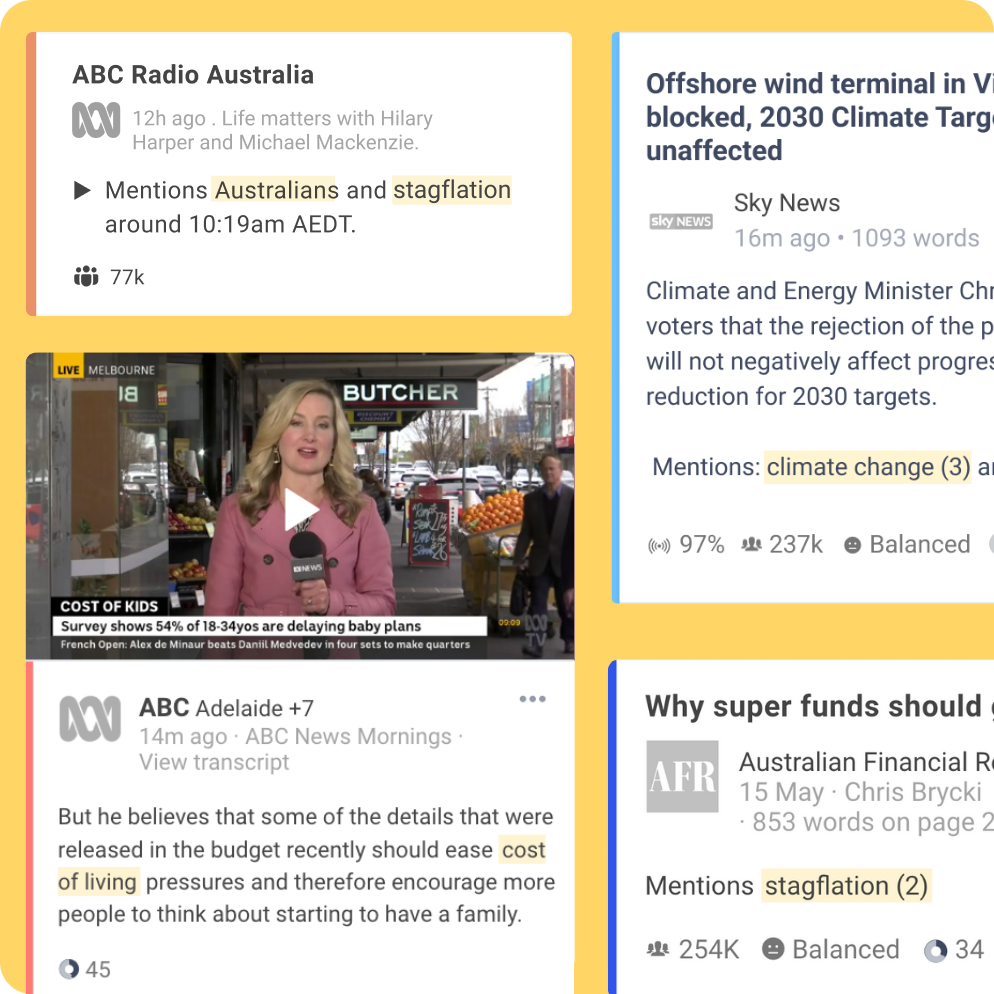Viewport: 994px width, 994px height.
Task: Click the Butcher street video thumbnail
Action: 300,506
